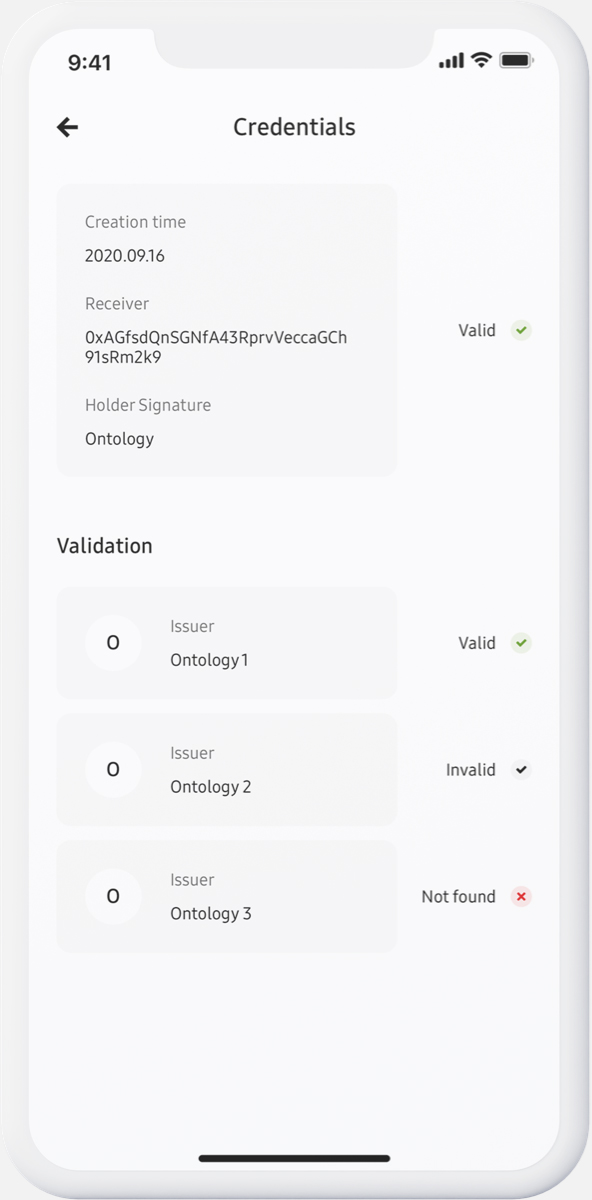Open the Ontology 2 issuer card
Image resolution: width=592 pixels, height=1200 pixels.
pyautogui.click(x=227, y=770)
